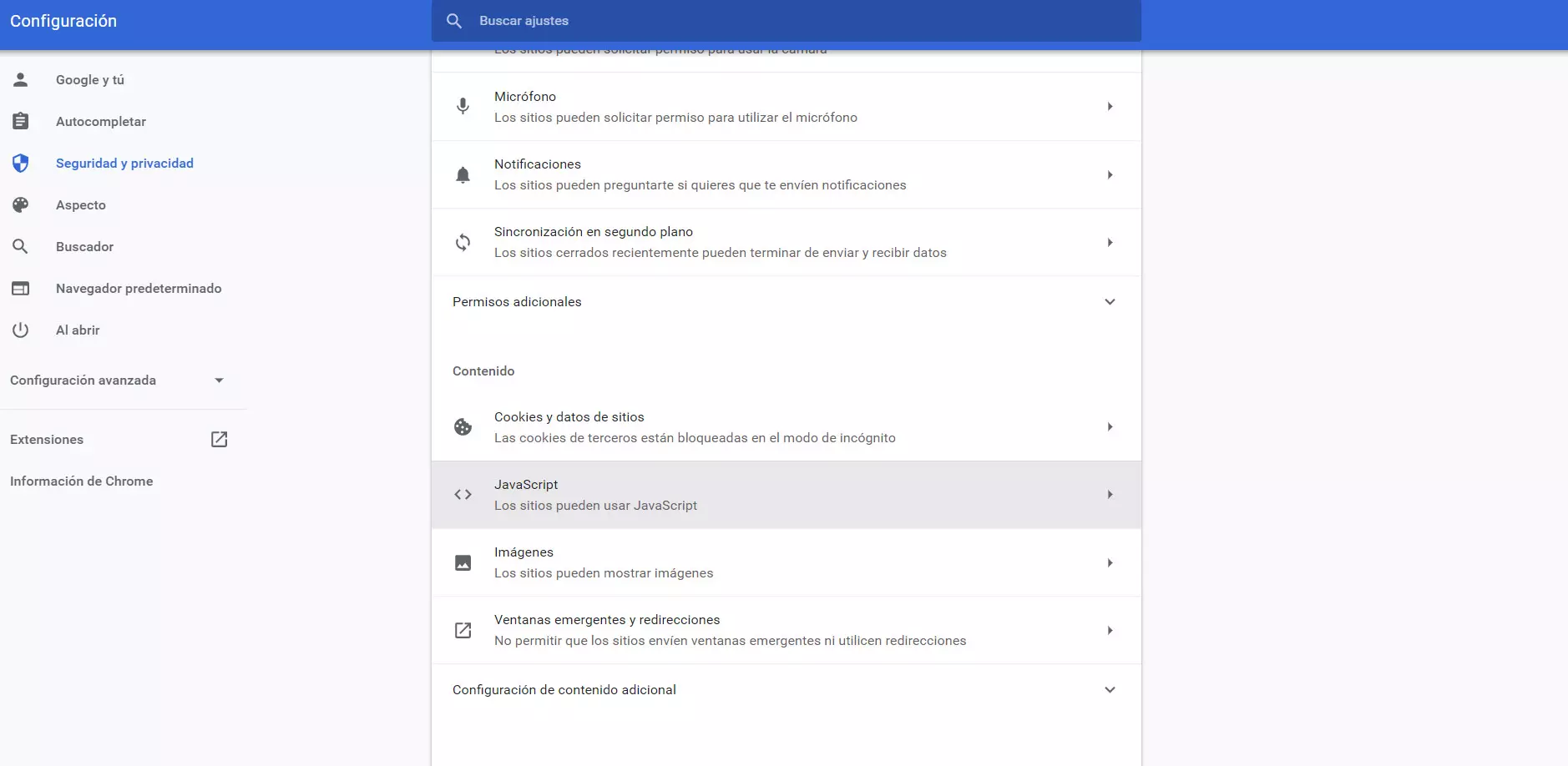1568x766 pixels.
Task: Select the microphone icon beside Micrófono
Action: click(x=464, y=105)
